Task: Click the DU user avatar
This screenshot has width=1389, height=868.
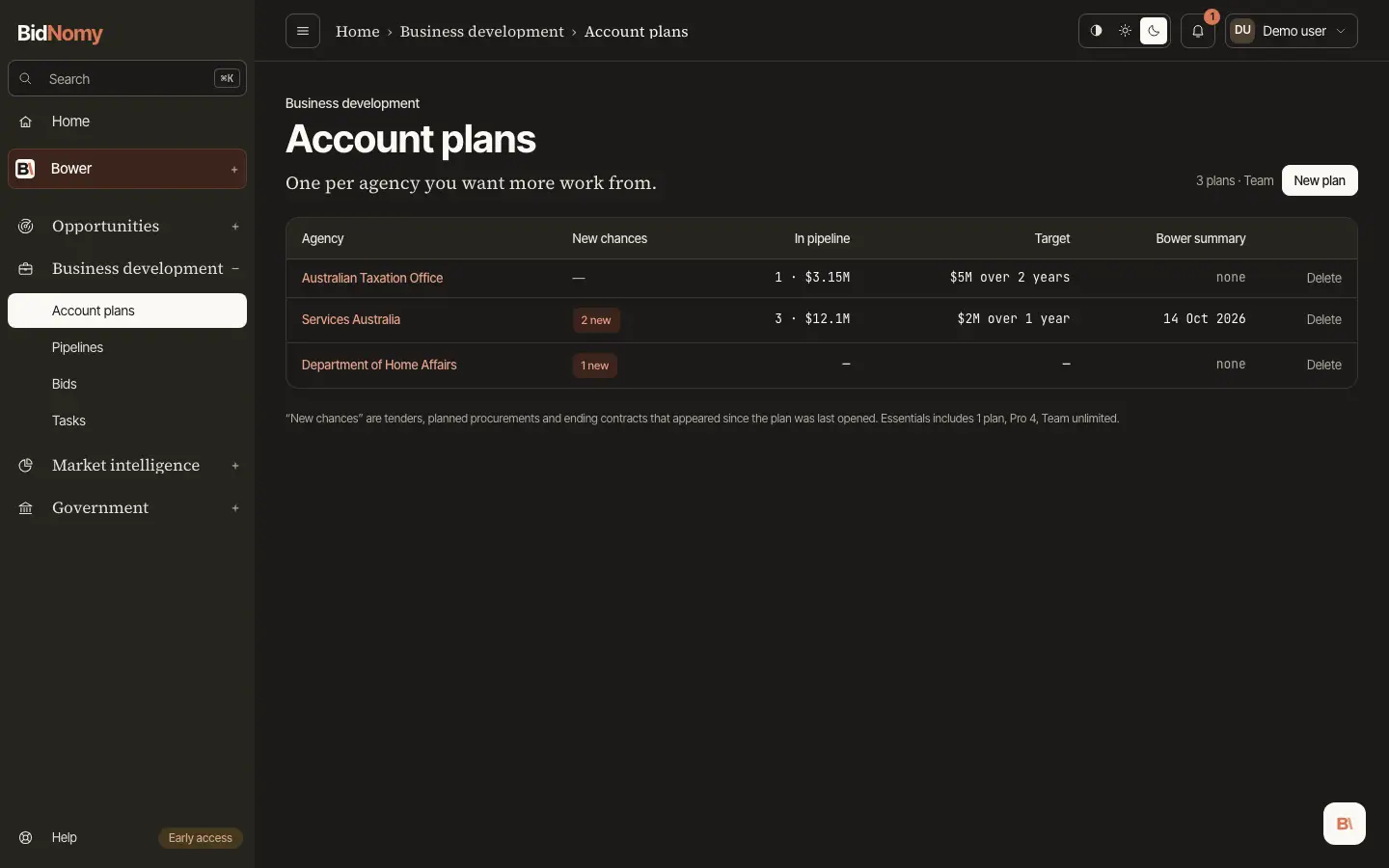Action: [x=1242, y=31]
